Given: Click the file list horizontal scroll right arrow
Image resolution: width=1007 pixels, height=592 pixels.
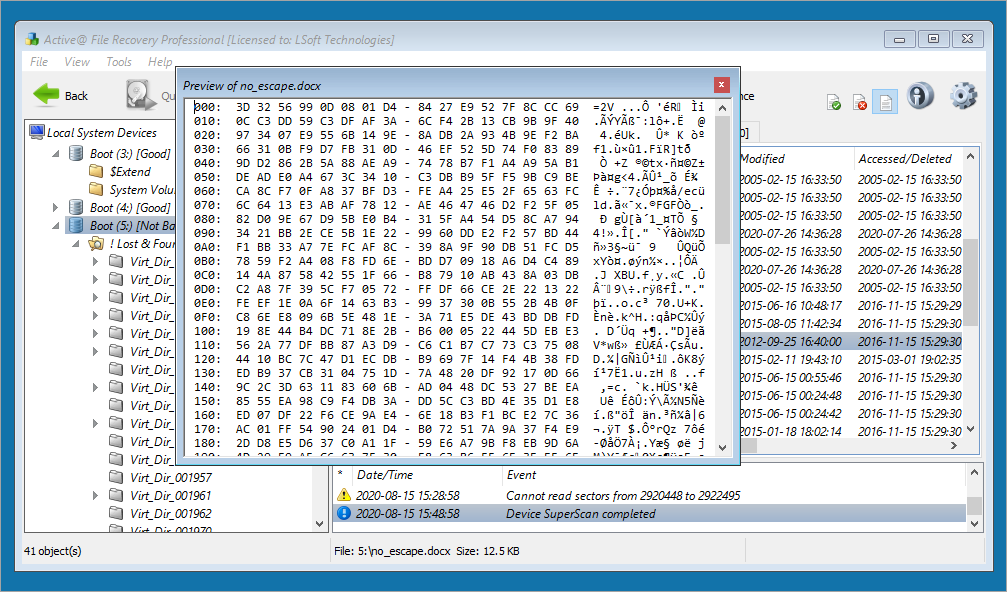Looking at the screenshot, I should pyautogui.click(x=954, y=445).
